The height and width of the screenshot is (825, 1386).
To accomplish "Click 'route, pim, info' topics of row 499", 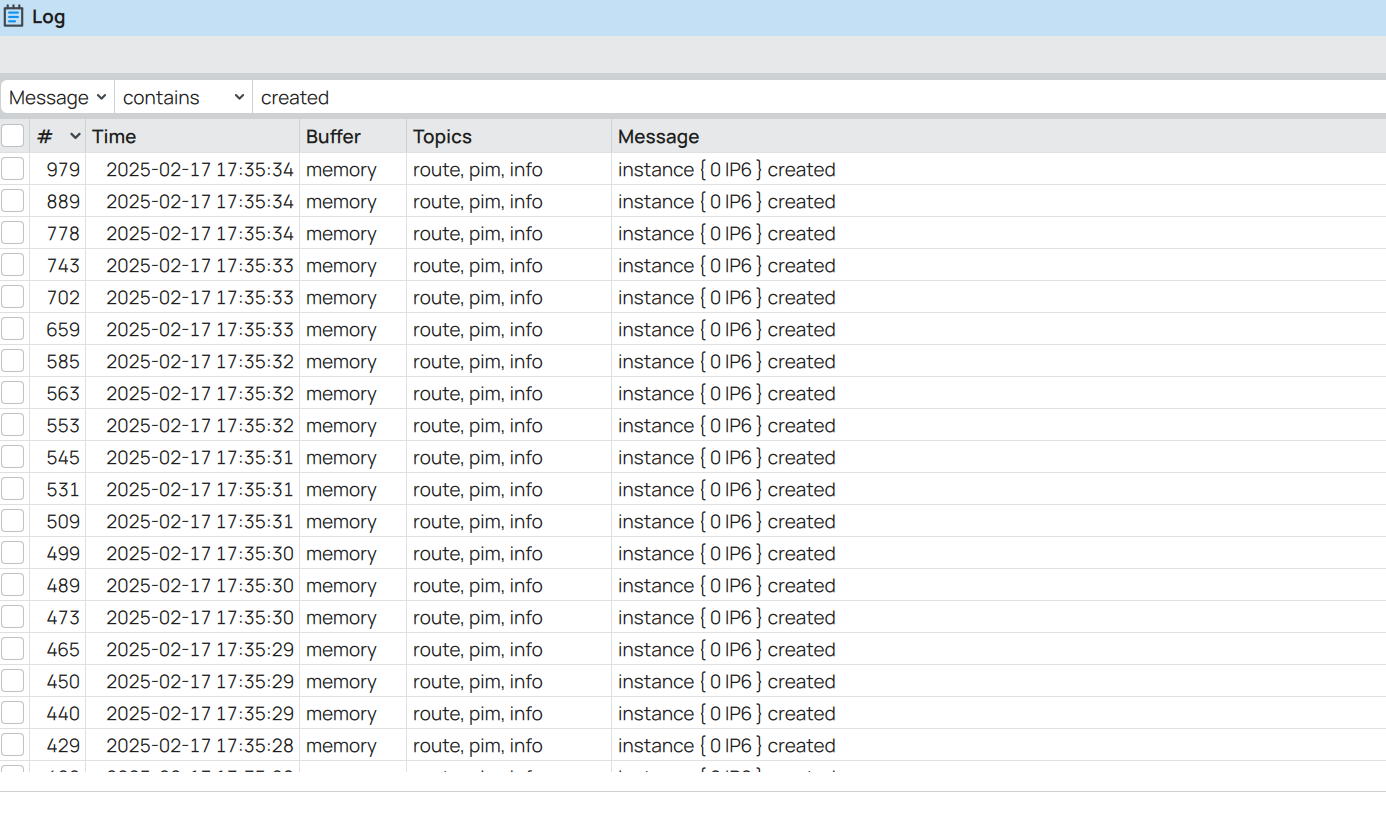I will click(478, 553).
